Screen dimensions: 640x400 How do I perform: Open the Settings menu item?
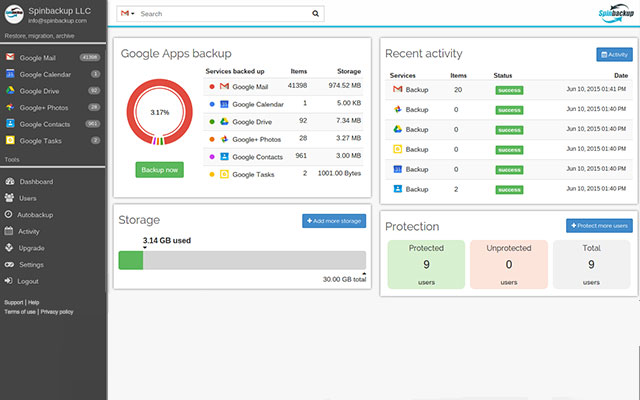(31, 265)
